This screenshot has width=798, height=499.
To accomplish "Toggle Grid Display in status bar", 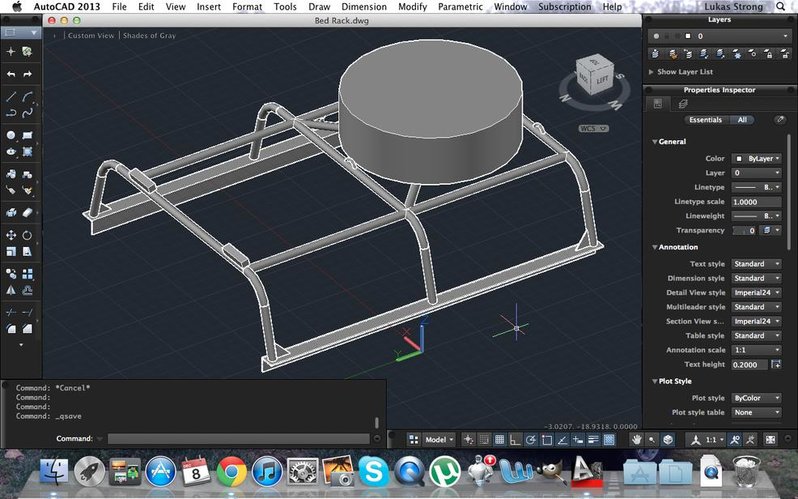I will 500,439.
